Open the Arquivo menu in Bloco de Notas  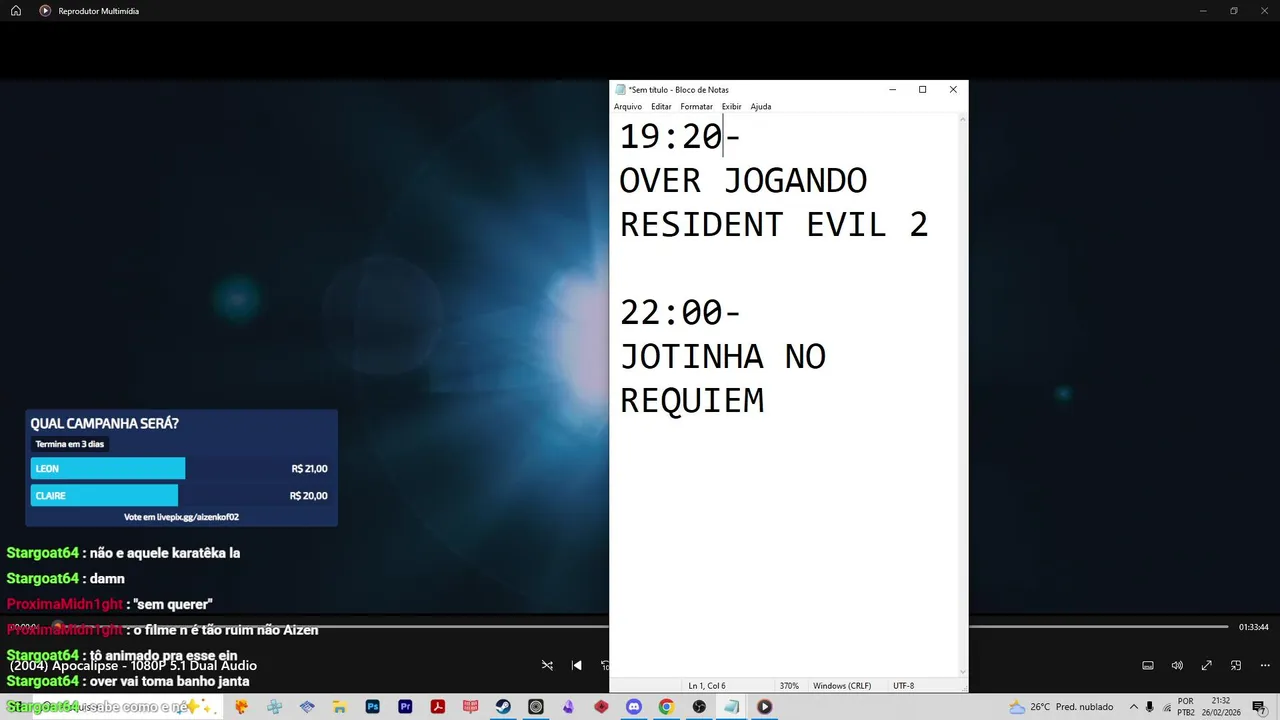pyautogui.click(x=628, y=106)
